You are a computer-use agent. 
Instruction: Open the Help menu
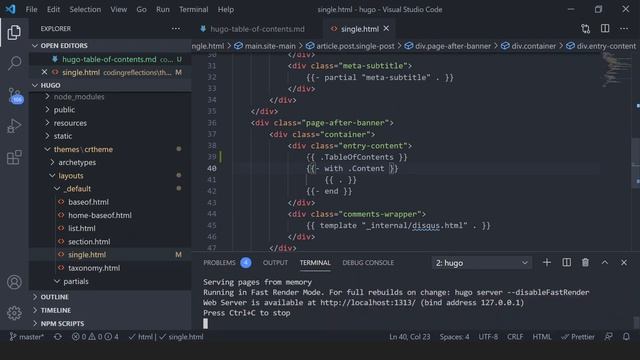tap(226, 9)
